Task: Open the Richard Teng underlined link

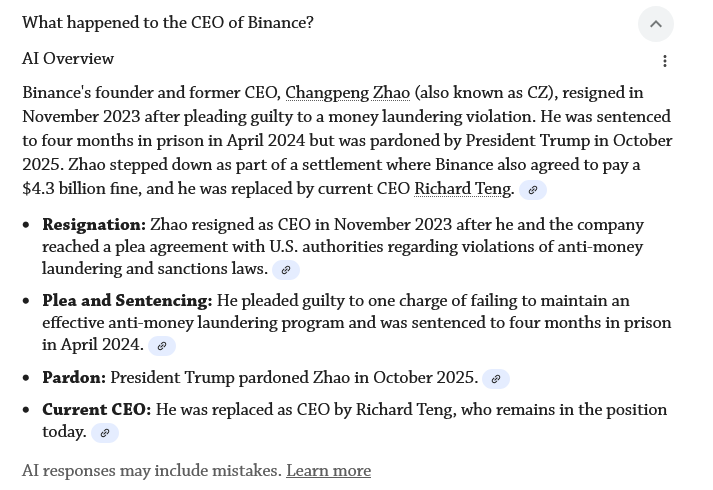Action: pos(462,189)
